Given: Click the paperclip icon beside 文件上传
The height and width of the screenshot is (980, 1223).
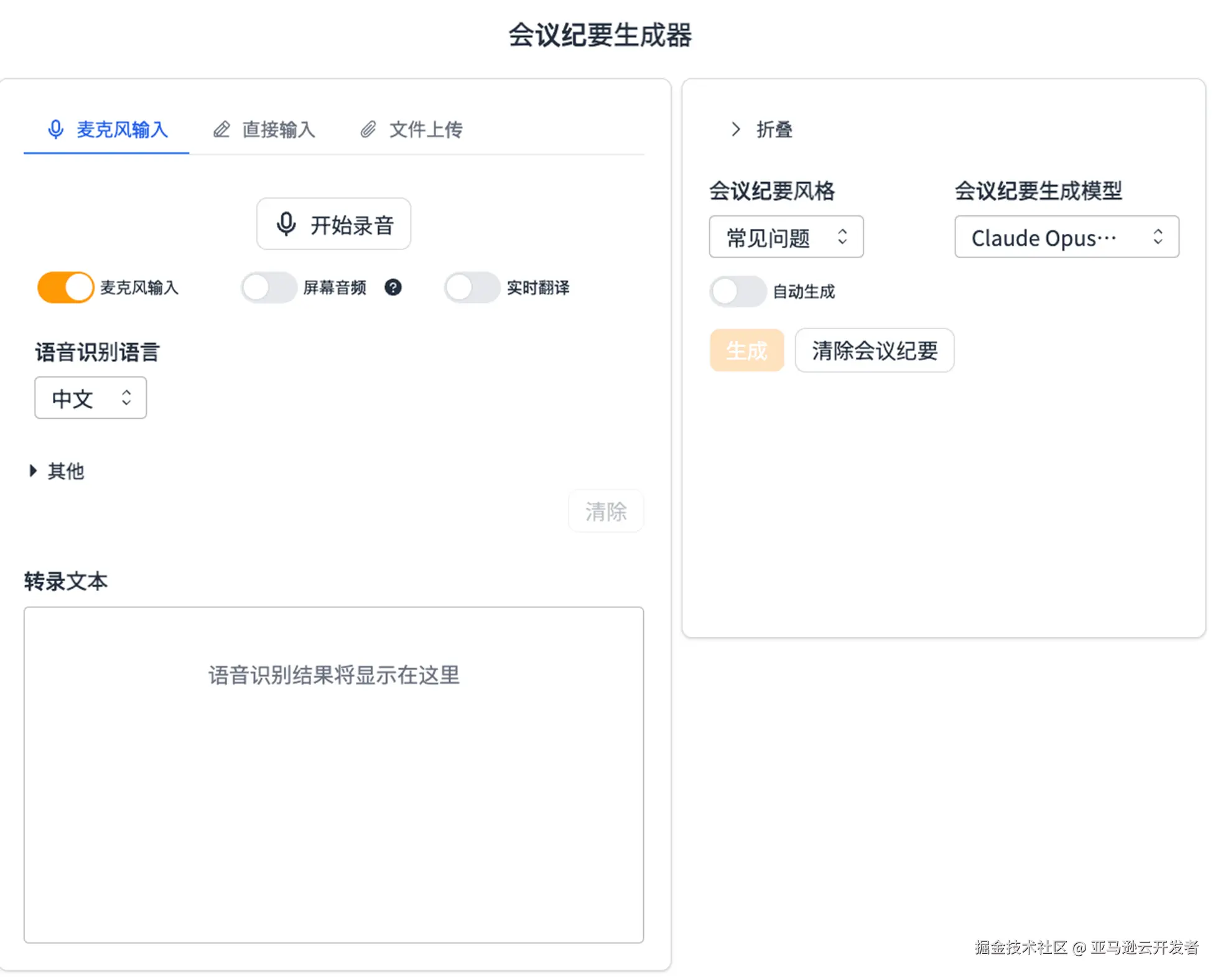Looking at the screenshot, I should 368,129.
